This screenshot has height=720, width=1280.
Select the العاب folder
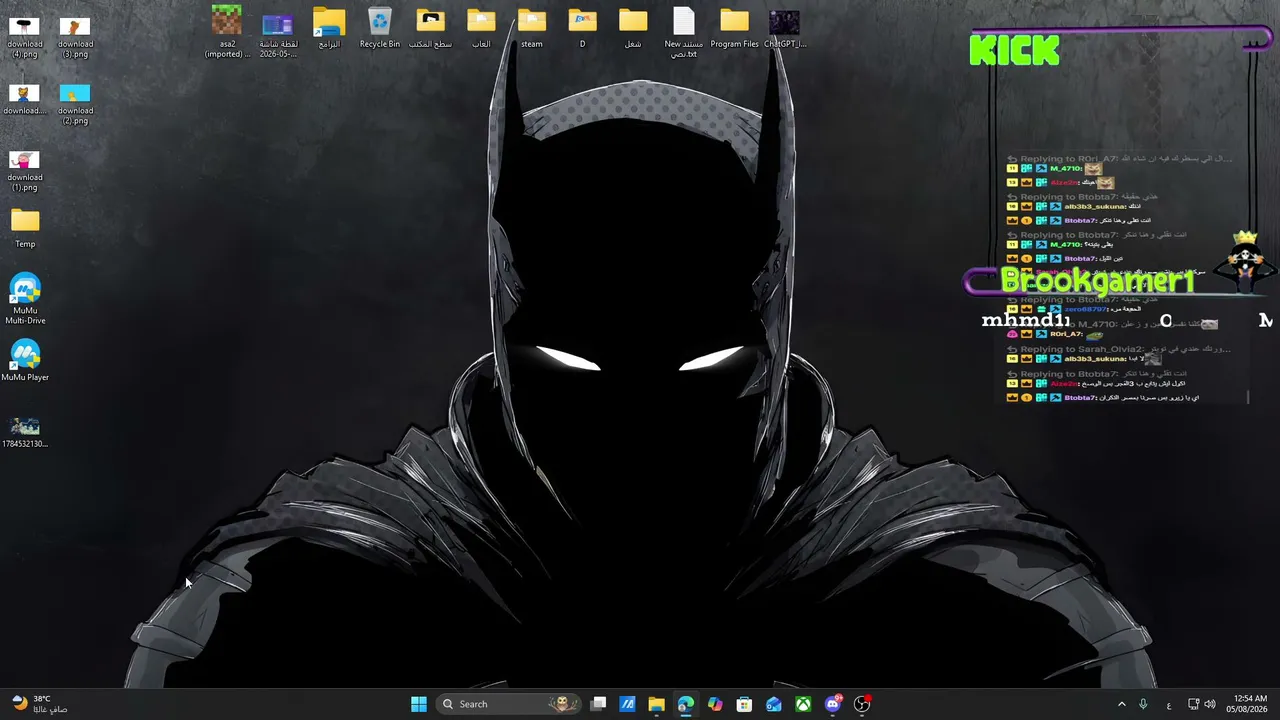(481, 28)
